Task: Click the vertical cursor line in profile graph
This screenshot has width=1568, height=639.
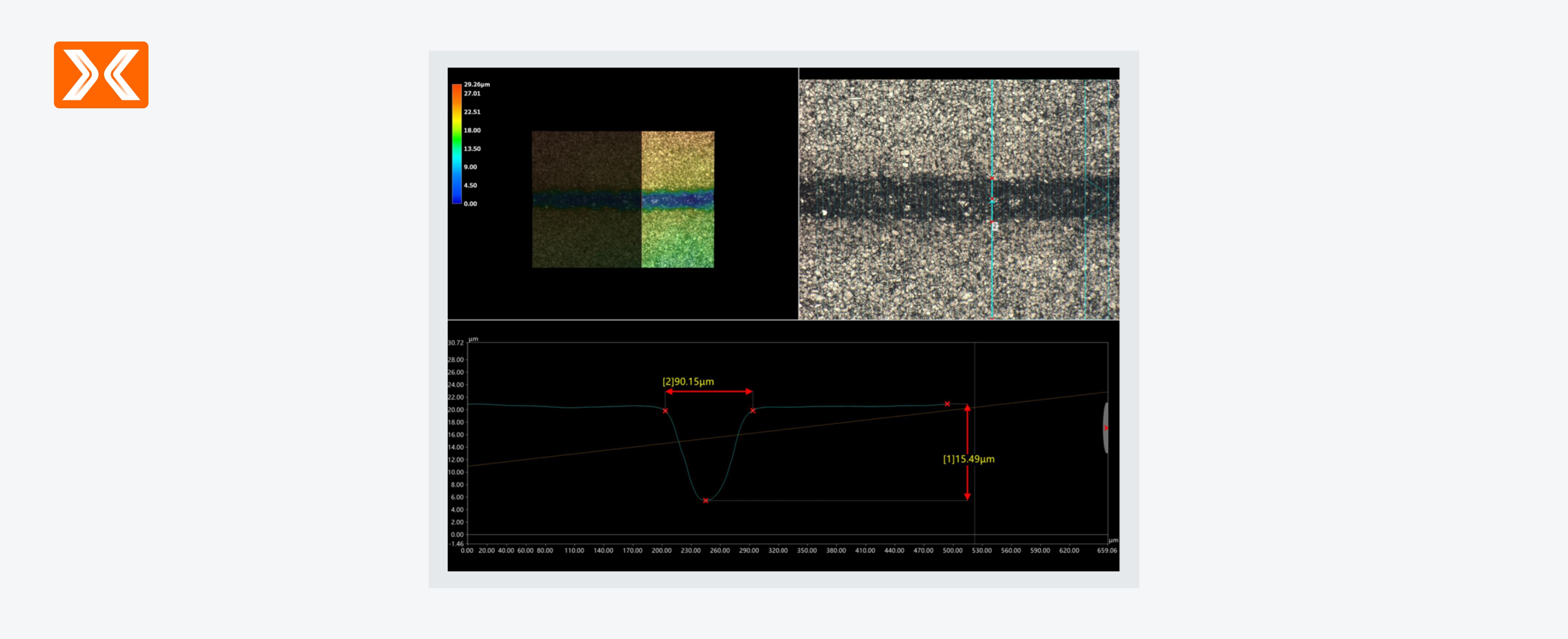Action: tap(974, 366)
